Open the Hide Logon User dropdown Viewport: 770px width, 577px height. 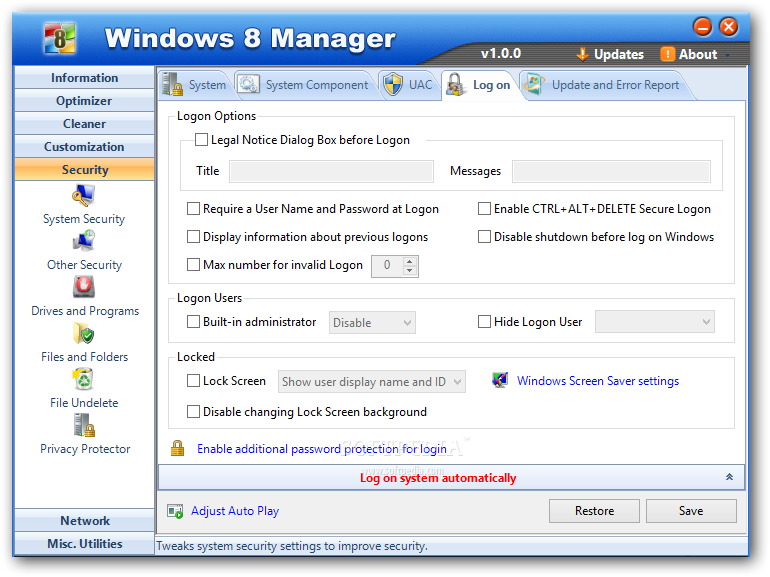tap(655, 322)
